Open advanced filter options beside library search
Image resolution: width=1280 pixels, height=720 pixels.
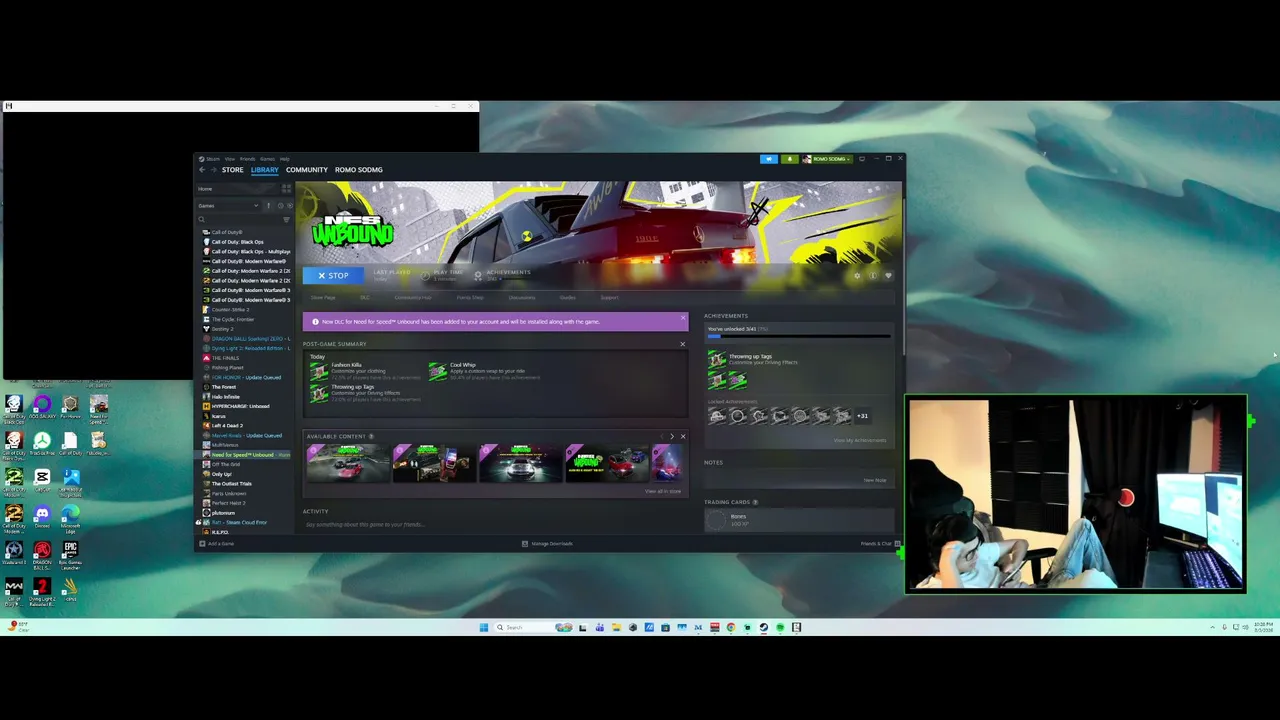pyautogui.click(x=287, y=219)
